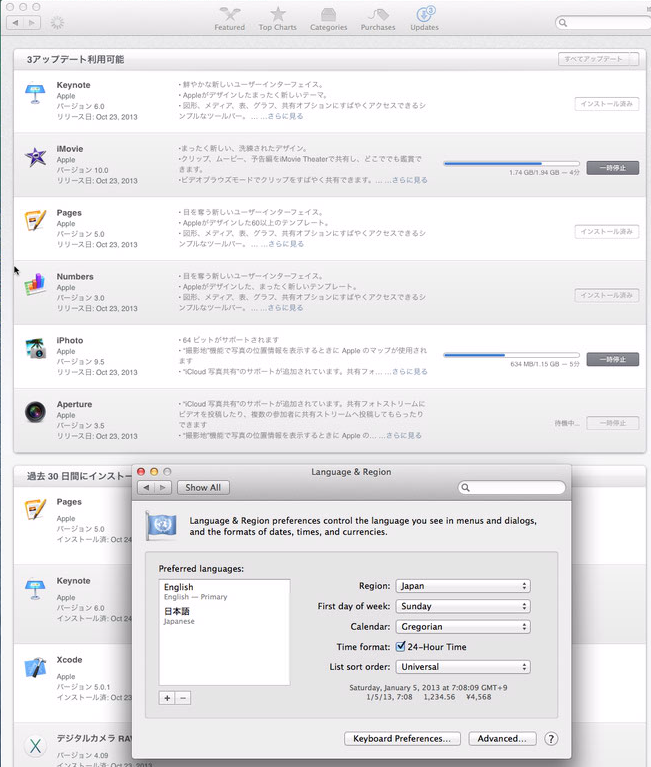This screenshot has height=767, width=651.
Task: Select Japanese 日本語 in preferred languages
Action: pos(224,615)
